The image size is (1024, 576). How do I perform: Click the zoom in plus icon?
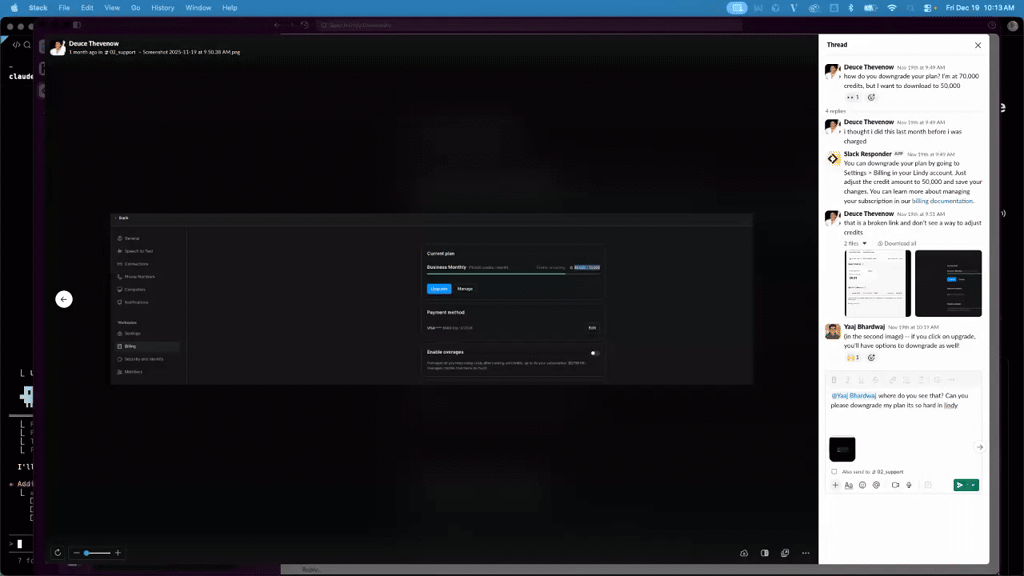(x=118, y=553)
